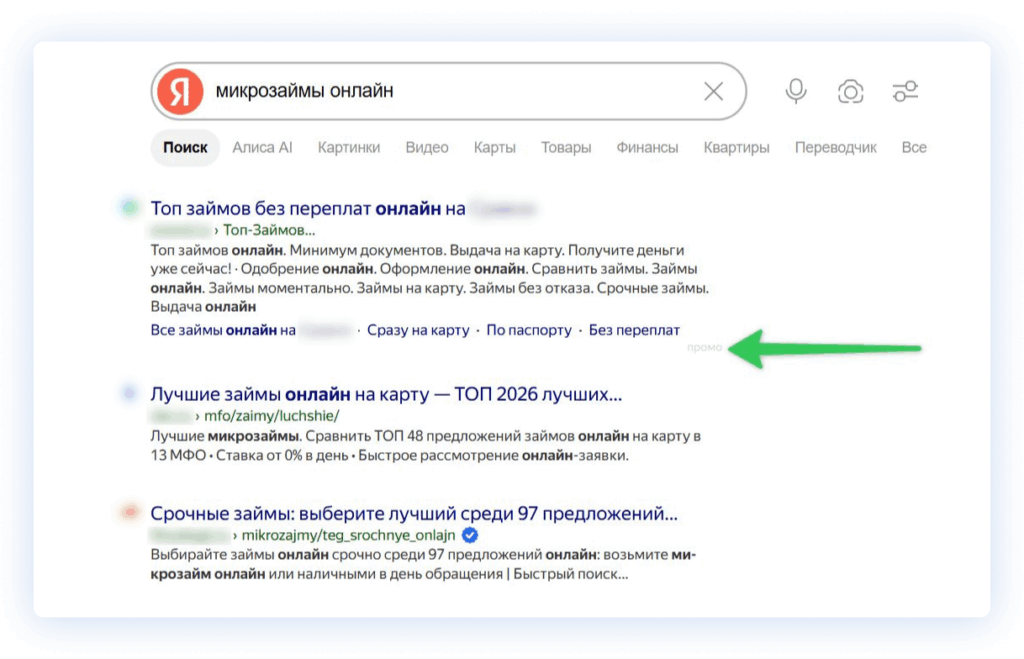
Task: Click the mfo/zaimy/luchshie/ URL path
Action: pyautogui.click(x=272, y=415)
